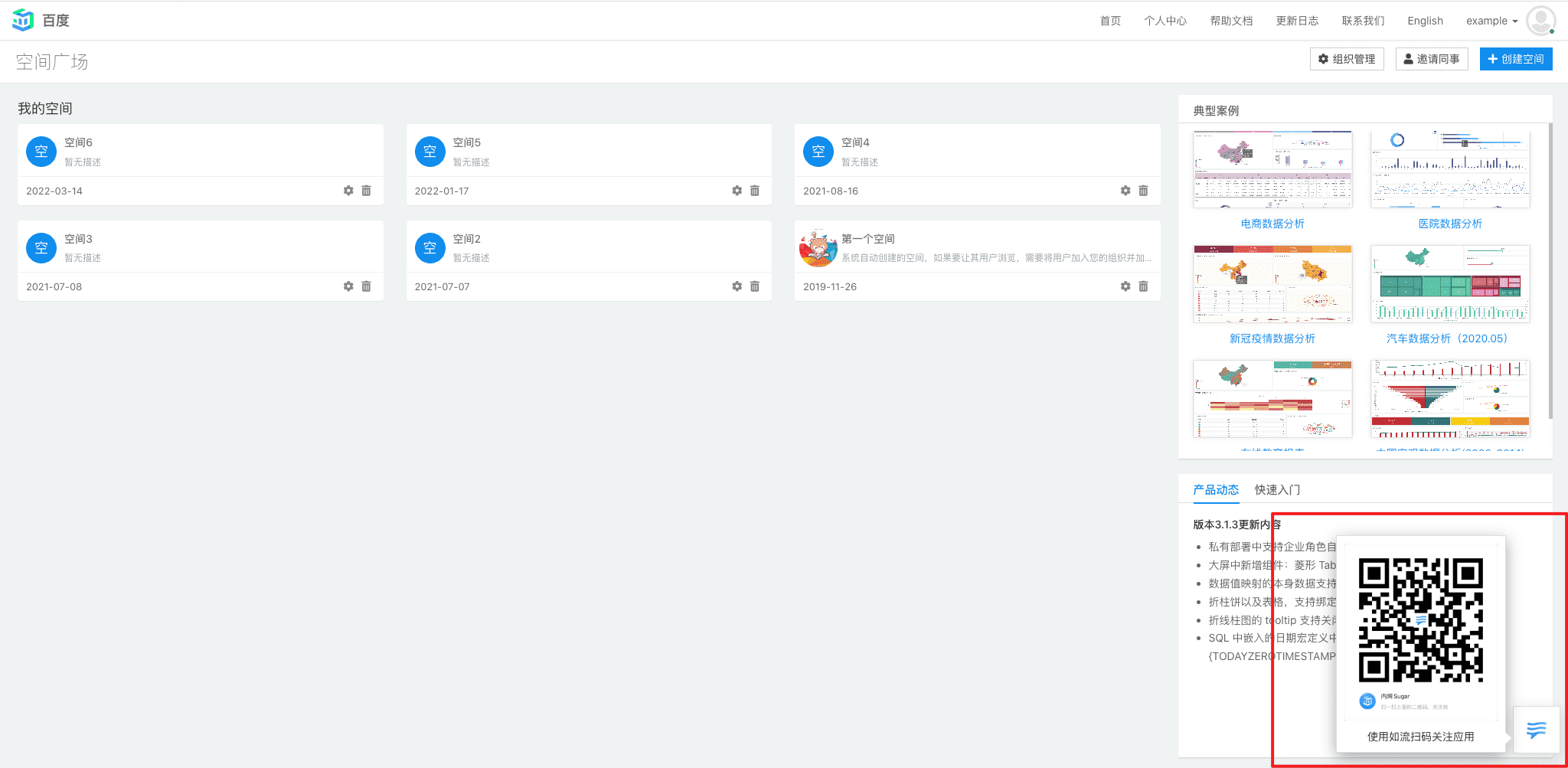1568x768 pixels.
Task: Switch language to English
Action: (1425, 21)
